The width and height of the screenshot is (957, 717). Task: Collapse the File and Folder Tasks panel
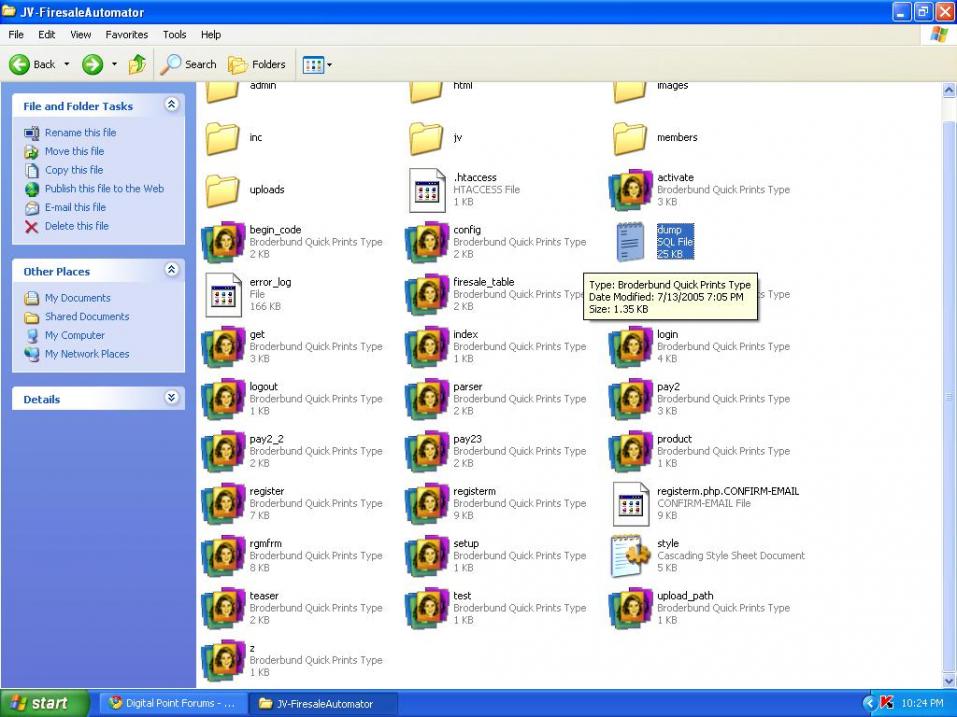click(171, 105)
